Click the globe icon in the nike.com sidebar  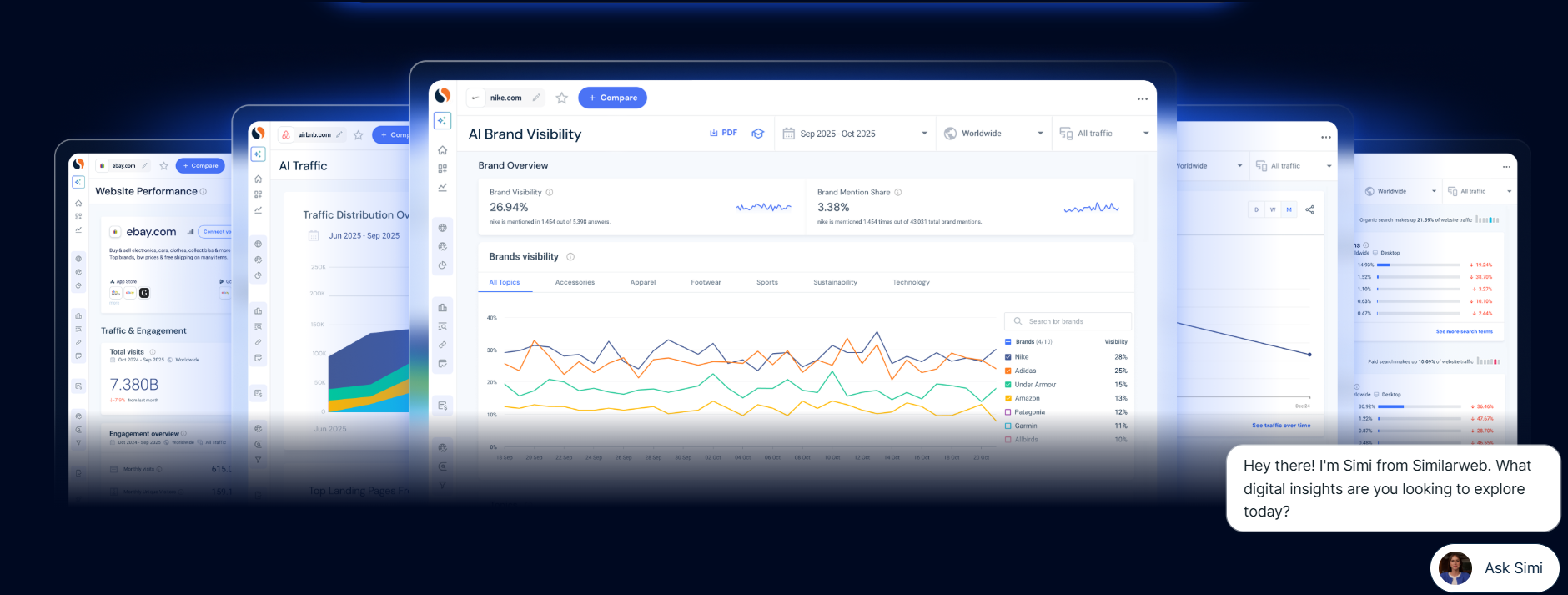[442, 227]
